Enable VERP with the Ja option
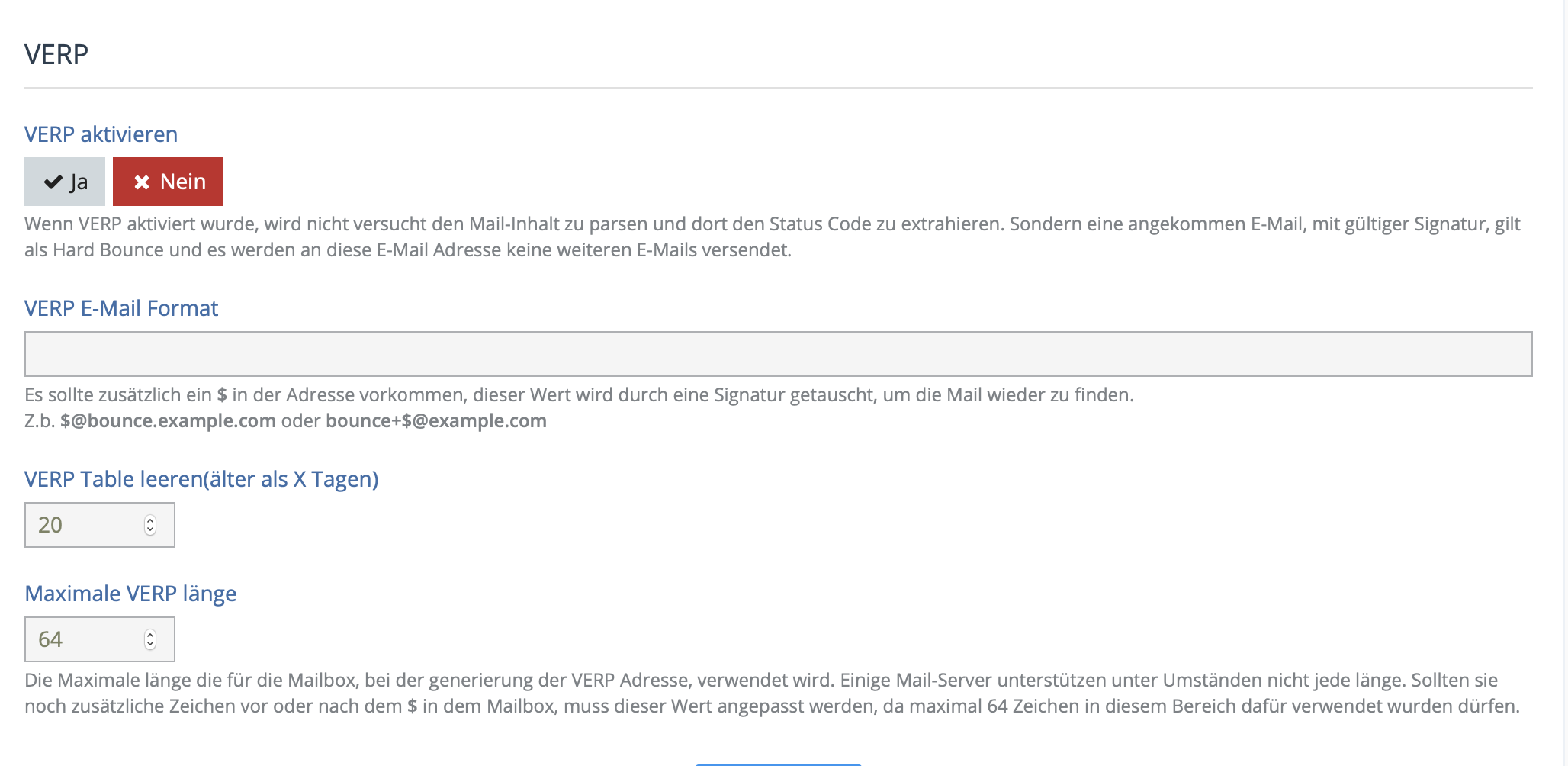The image size is (1568, 766). coord(65,182)
